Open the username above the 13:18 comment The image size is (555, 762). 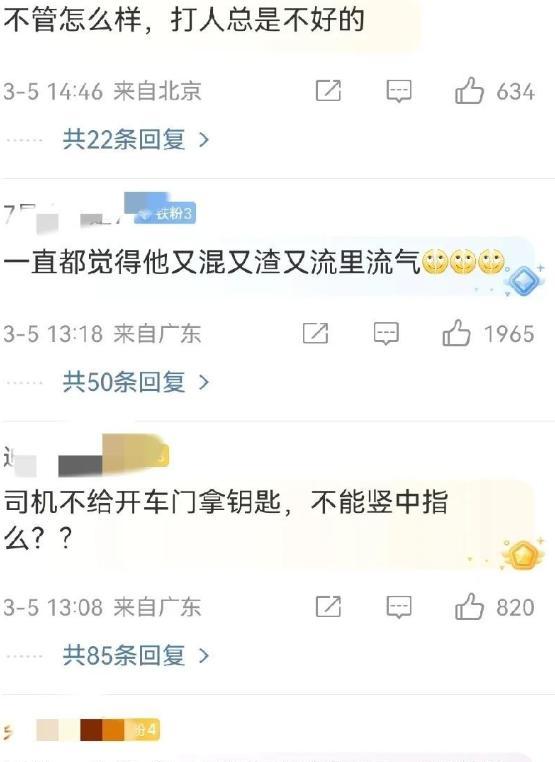(66, 215)
